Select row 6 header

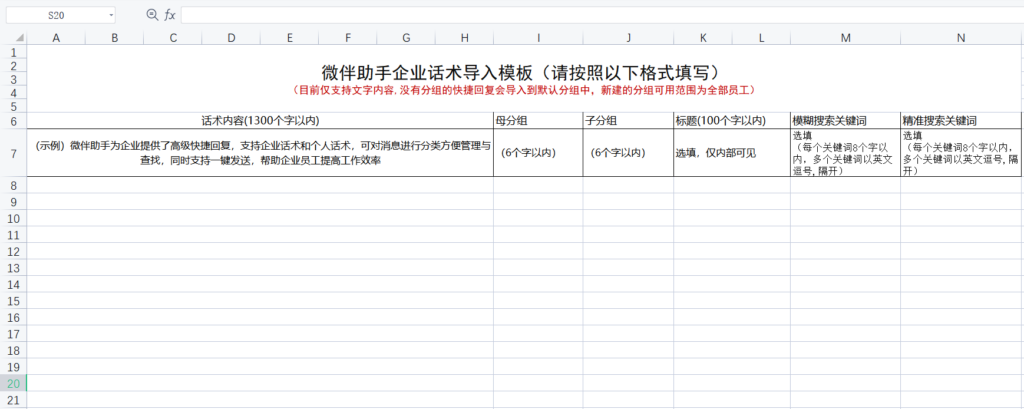tap(14, 121)
